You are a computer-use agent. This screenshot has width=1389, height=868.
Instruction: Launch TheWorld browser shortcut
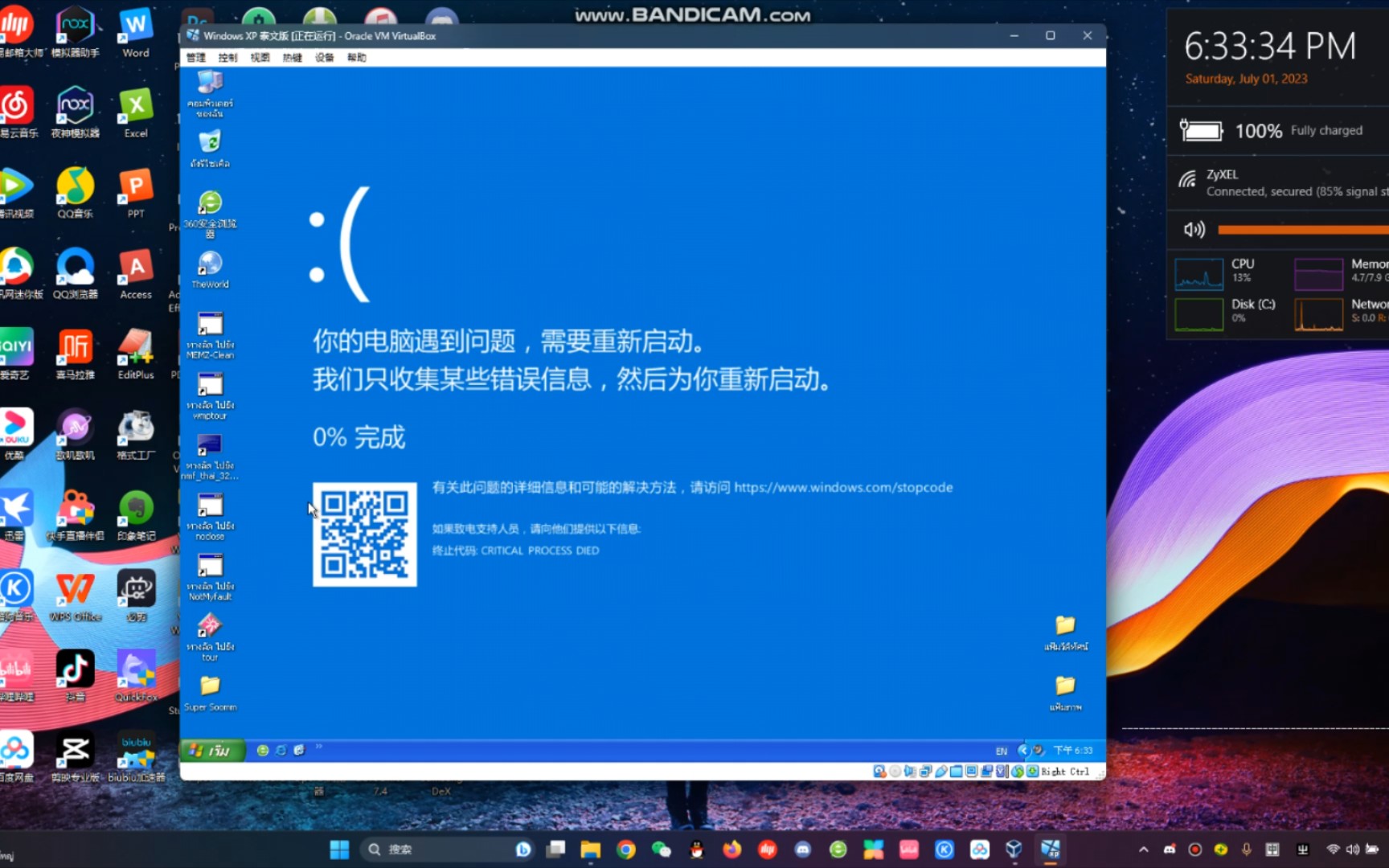click(x=210, y=270)
